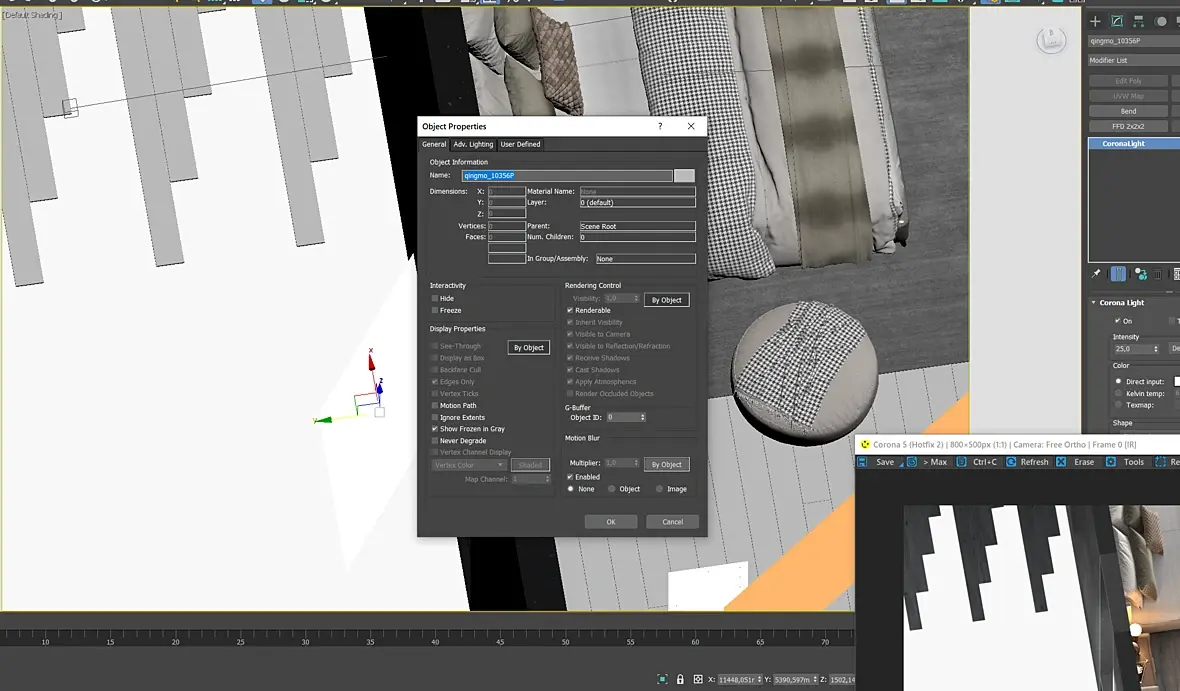Open the Create panel plus icon
Image resolution: width=1180 pixels, height=691 pixels.
1095,21
